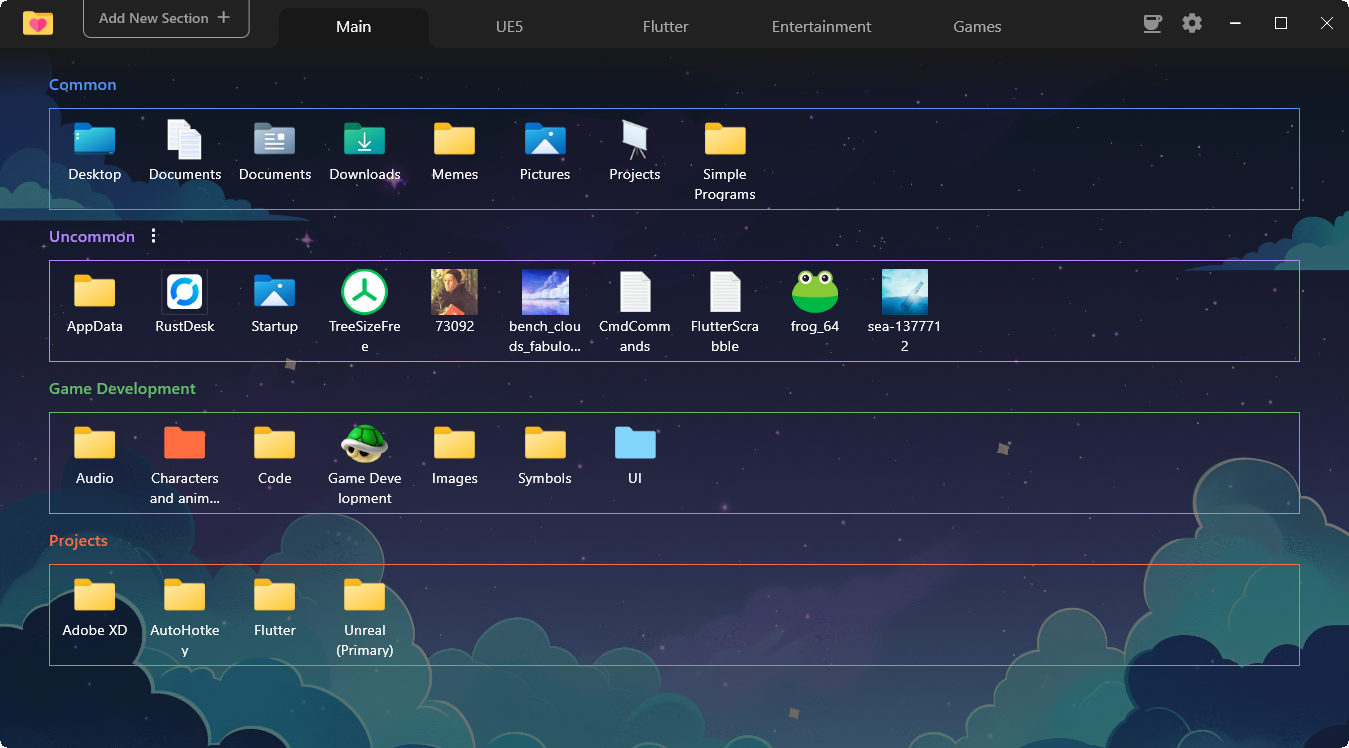This screenshot has height=748, width=1349.
Task: Go to the Entertainment tab
Action: click(822, 27)
